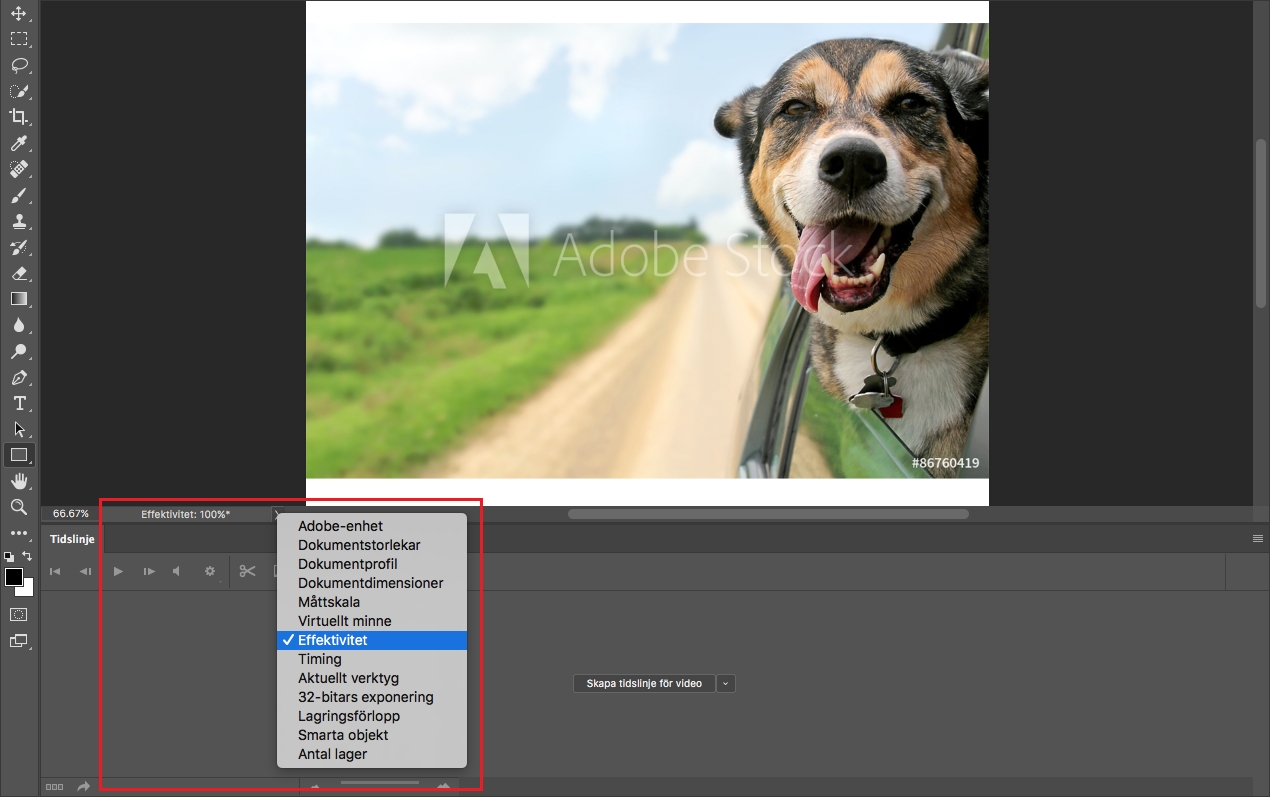
Task: Select the History Brush tool
Action: click(x=19, y=247)
